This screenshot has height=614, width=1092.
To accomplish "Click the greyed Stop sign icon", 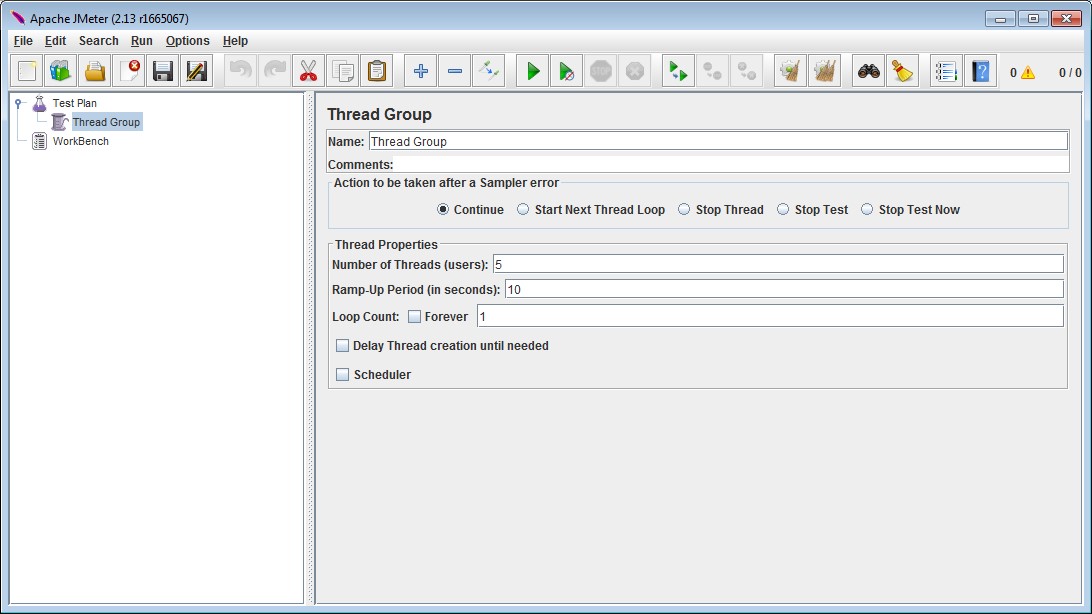I will [600, 71].
